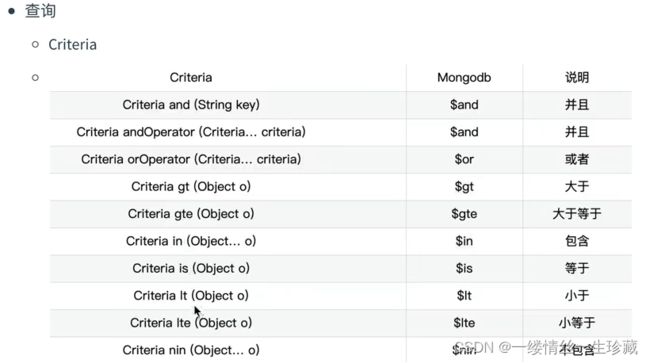Select the Criteria gt (Object o) cell
The height and width of the screenshot is (363, 650).
pyautogui.click(x=191, y=187)
